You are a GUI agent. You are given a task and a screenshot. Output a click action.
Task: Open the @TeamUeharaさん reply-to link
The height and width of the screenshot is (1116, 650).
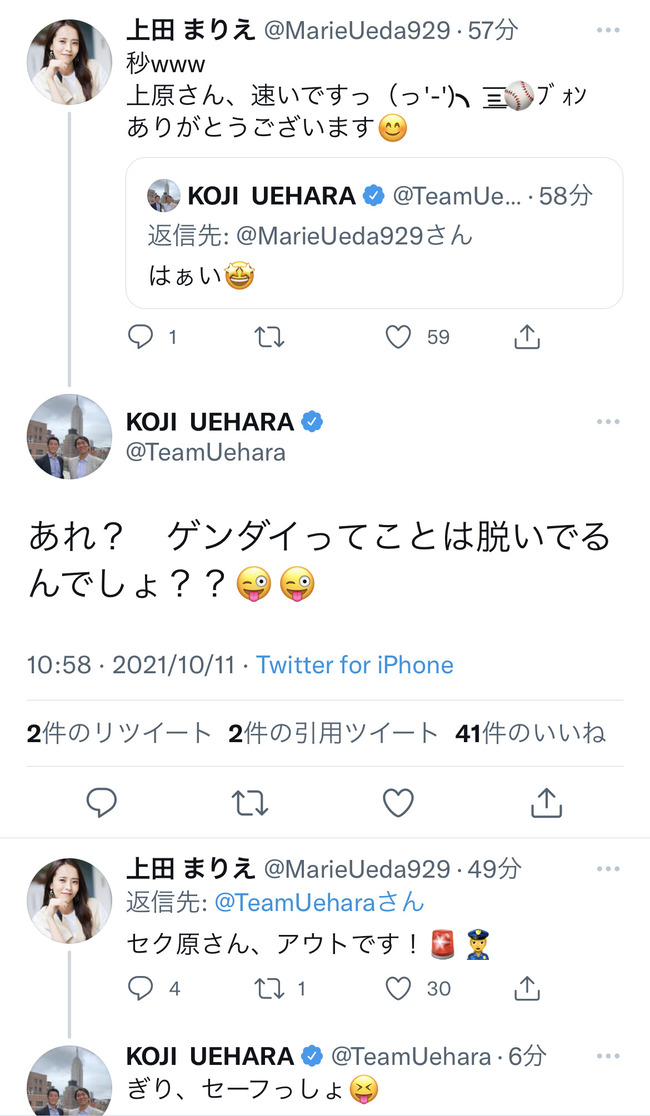tap(319, 902)
